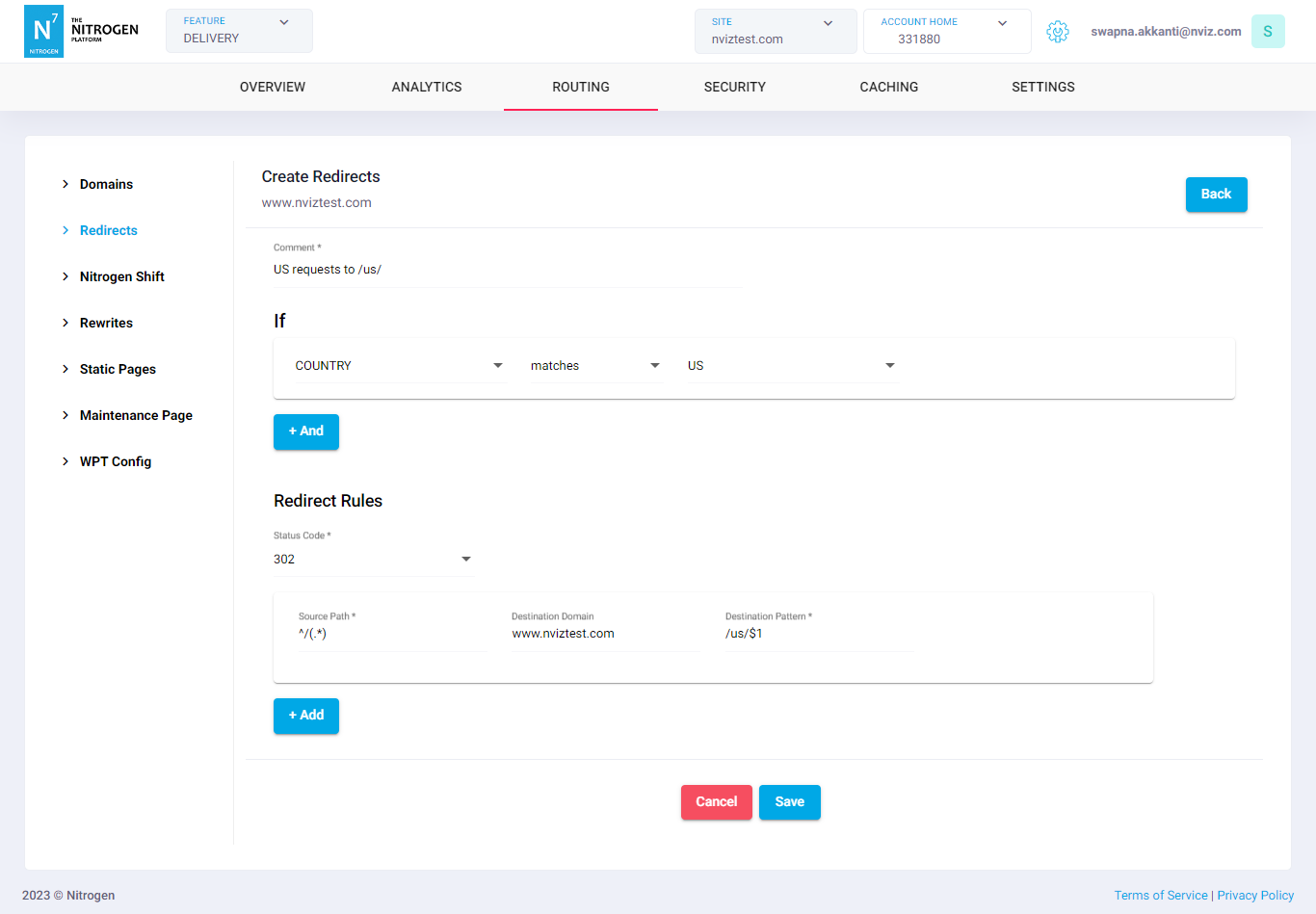This screenshot has width=1316, height=914.
Task: Switch to the Settings tab
Action: point(1043,87)
